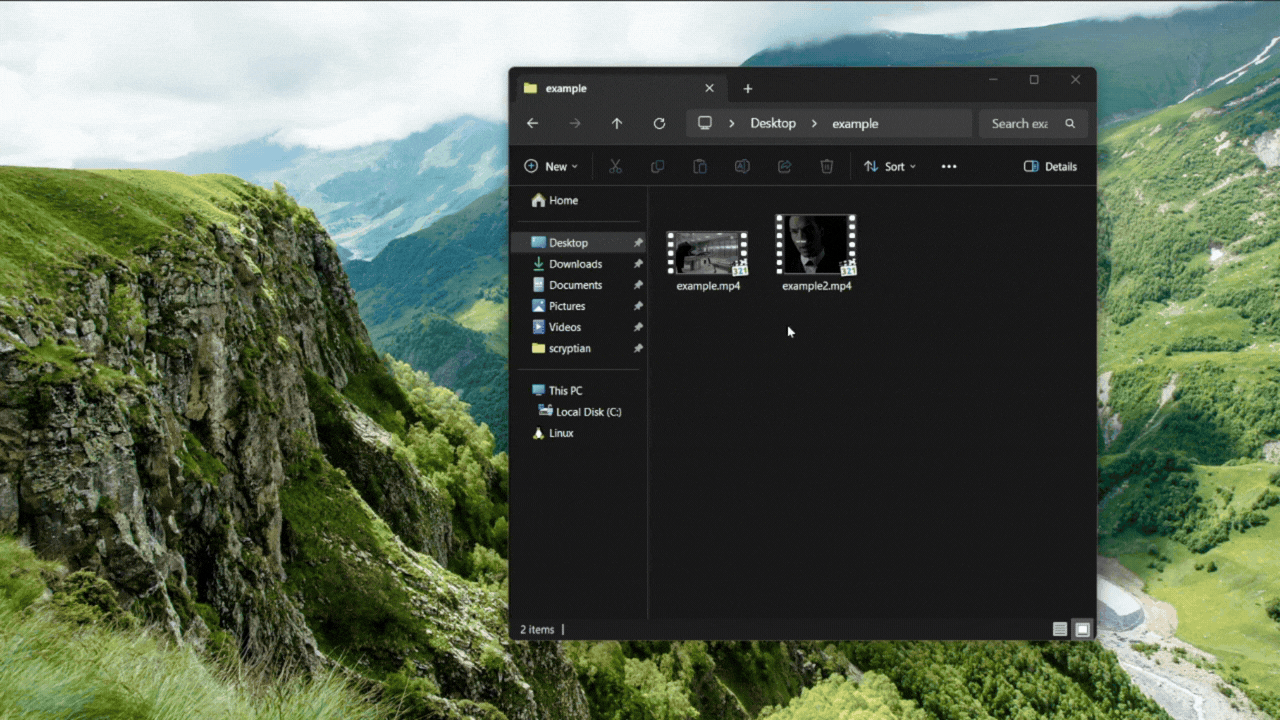Screen dimensions: 1280x720
Task: Select the example tab
Action: [x=619, y=88]
